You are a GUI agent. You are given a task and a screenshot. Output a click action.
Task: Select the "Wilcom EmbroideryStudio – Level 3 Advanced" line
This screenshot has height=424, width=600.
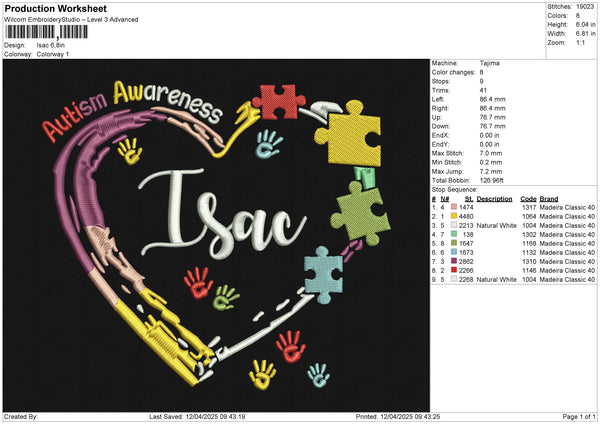(71, 20)
